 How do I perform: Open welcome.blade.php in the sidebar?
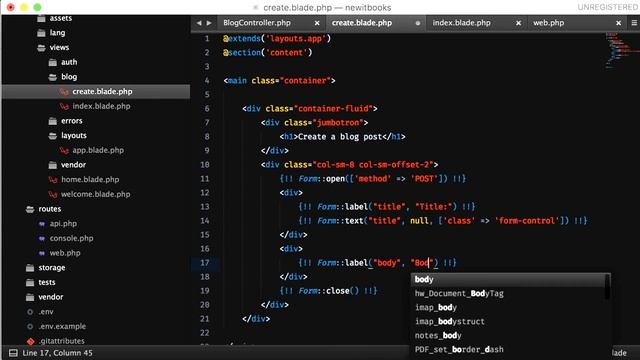coord(96,194)
